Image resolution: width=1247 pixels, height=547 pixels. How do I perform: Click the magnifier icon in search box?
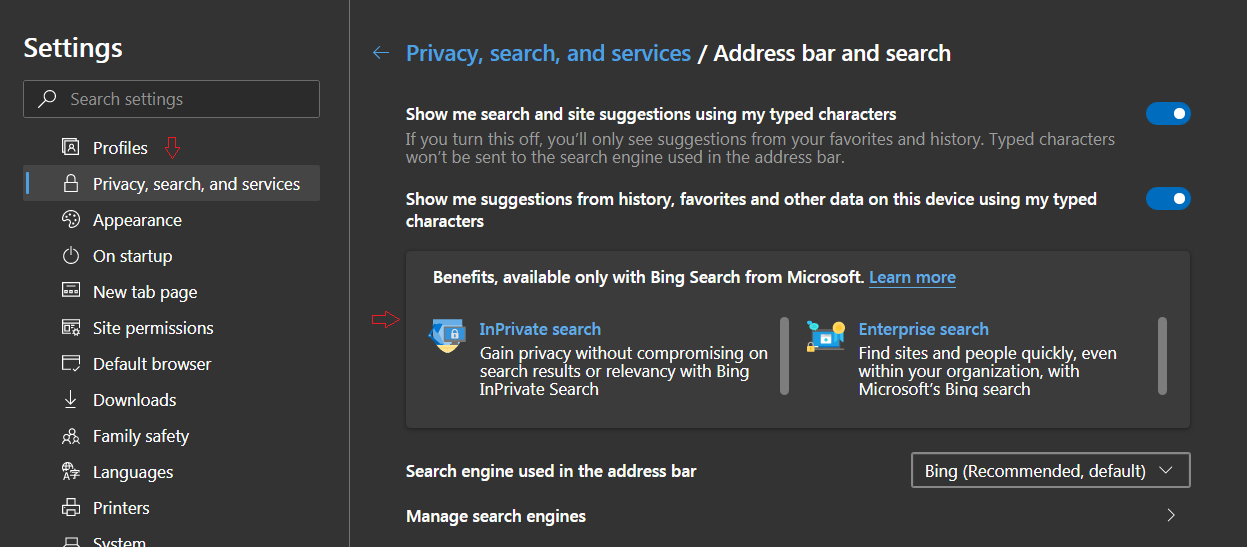47,99
